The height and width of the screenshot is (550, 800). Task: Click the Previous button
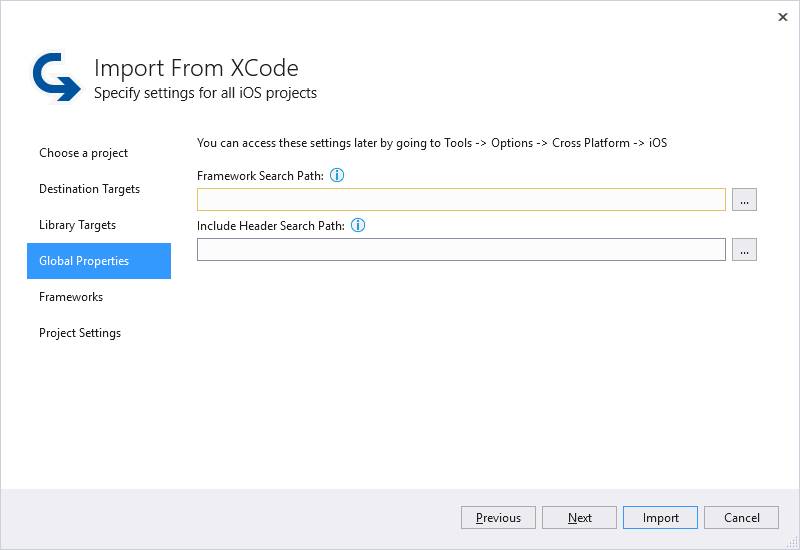click(x=498, y=517)
